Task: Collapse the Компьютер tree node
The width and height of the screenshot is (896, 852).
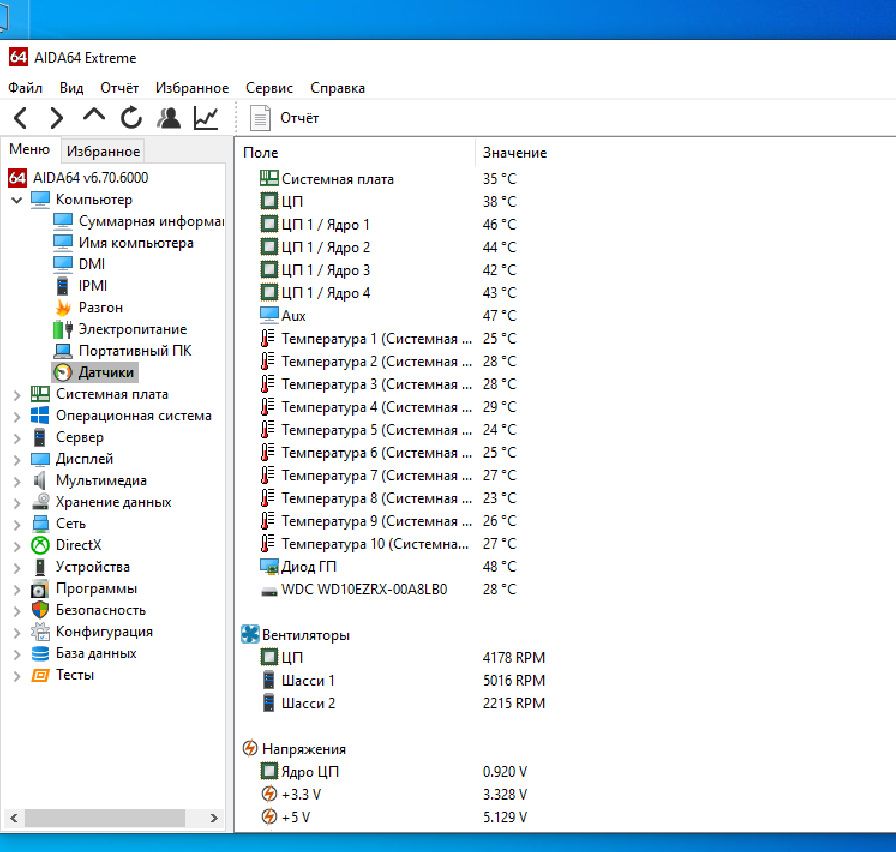Action: pos(17,199)
